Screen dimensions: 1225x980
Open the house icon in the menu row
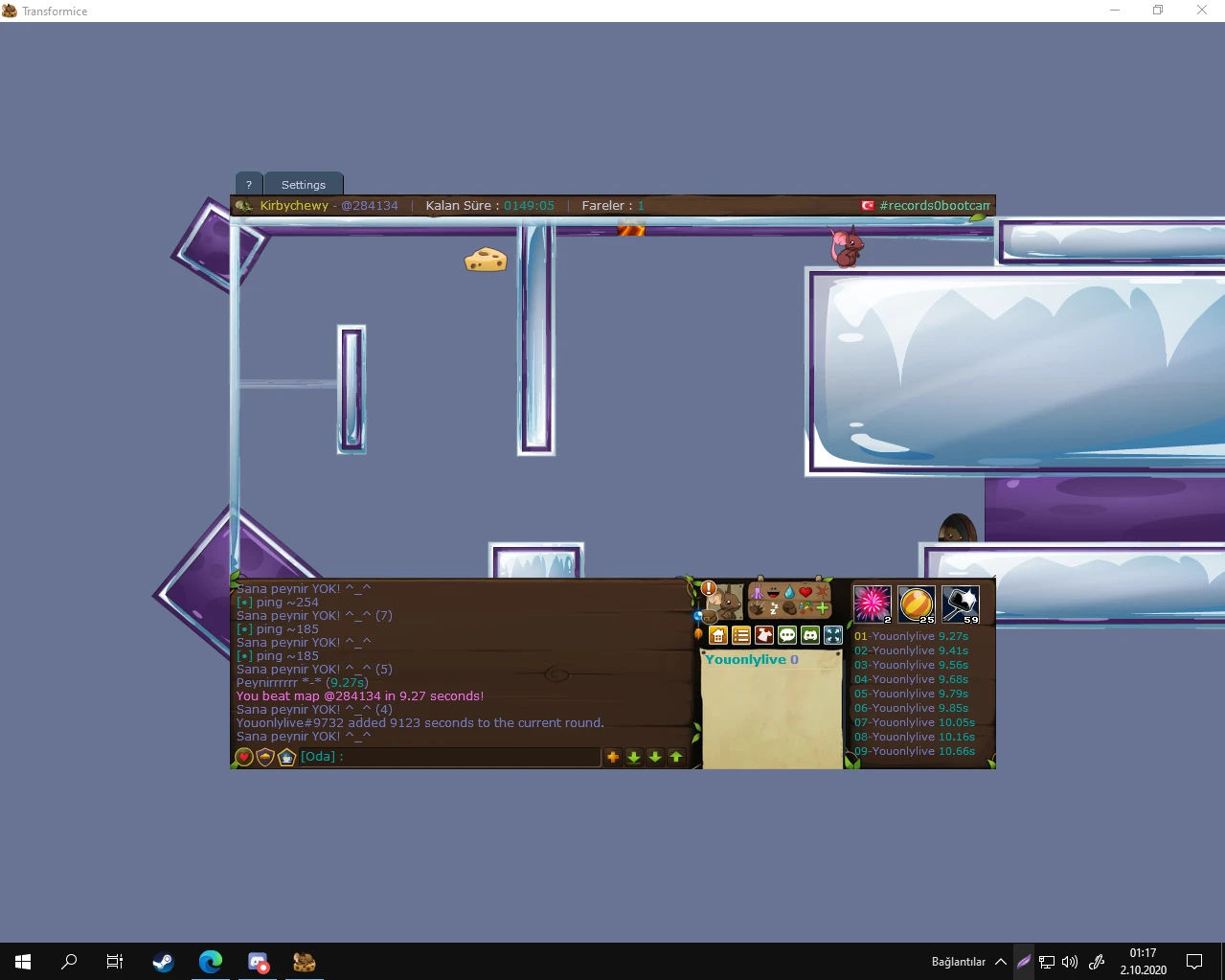coord(718,635)
